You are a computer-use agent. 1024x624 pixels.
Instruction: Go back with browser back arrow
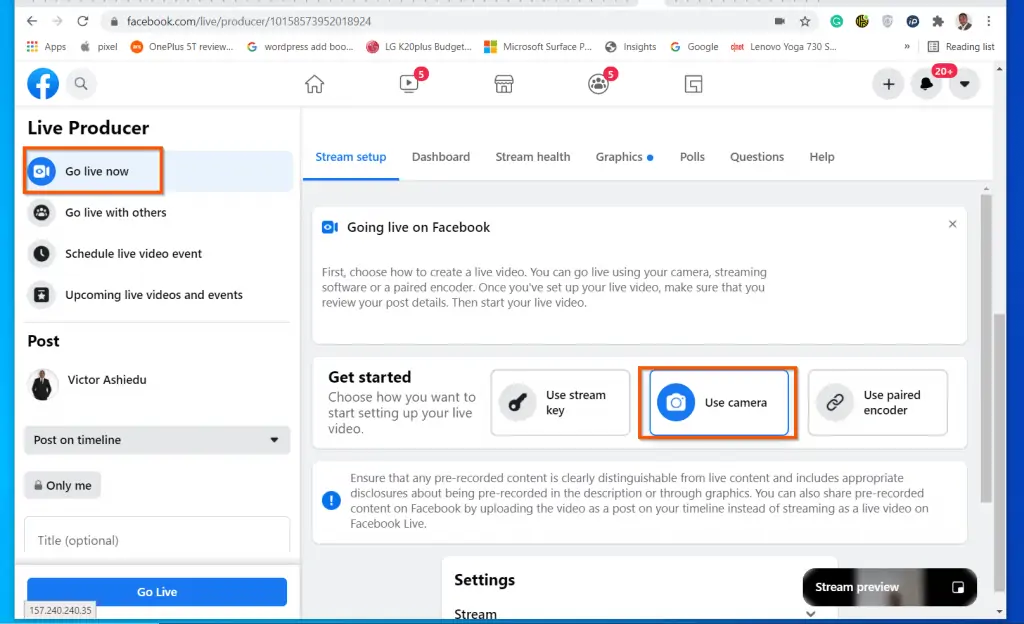[x=32, y=22]
